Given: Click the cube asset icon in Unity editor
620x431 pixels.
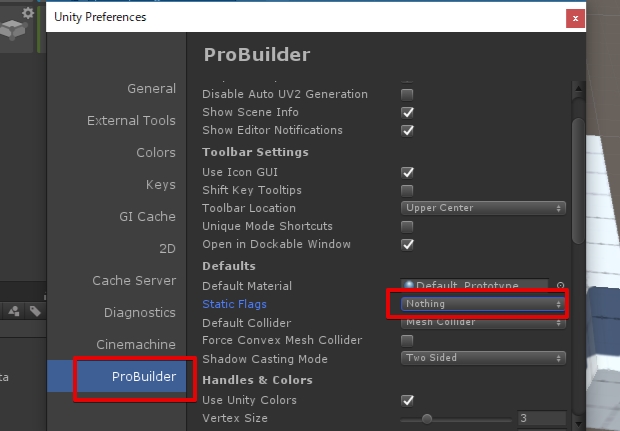Looking at the screenshot, I should (x=13, y=30).
